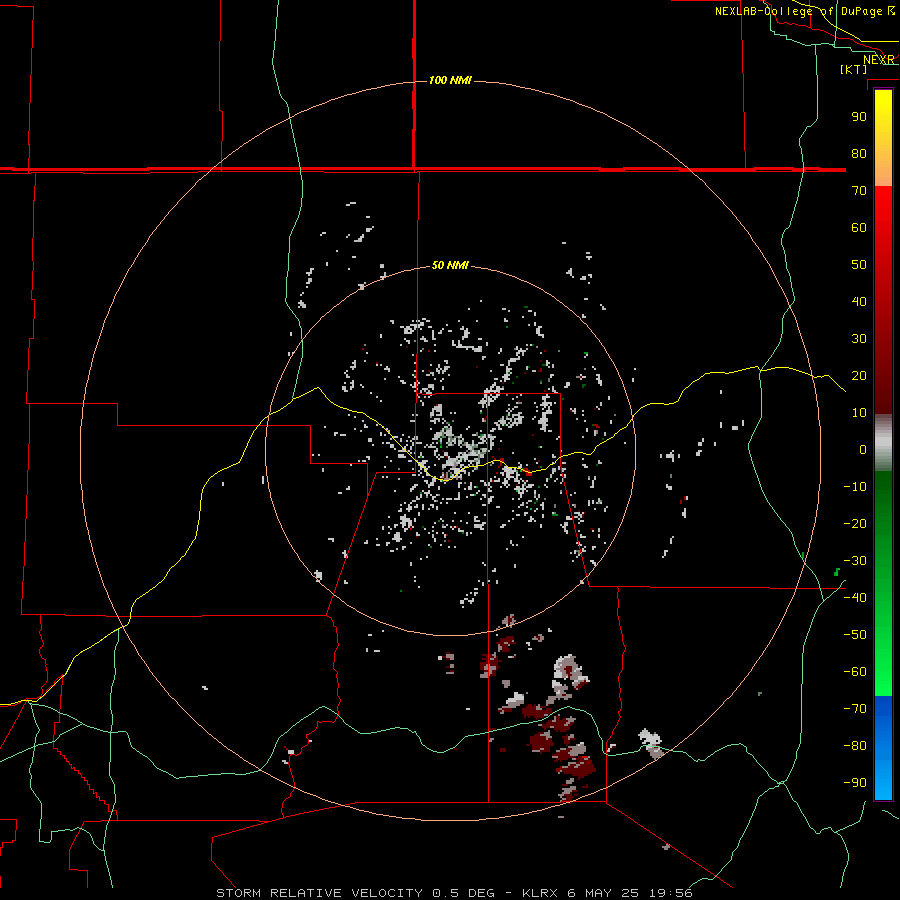The width and height of the screenshot is (900, 900).
Task: Click the 50 value on the velocity scale
Action: pos(859,265)
